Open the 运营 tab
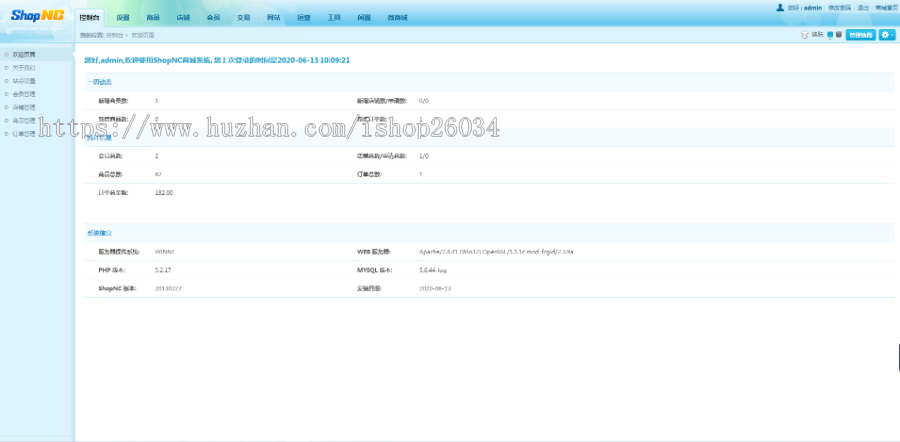 click(304, 18)
